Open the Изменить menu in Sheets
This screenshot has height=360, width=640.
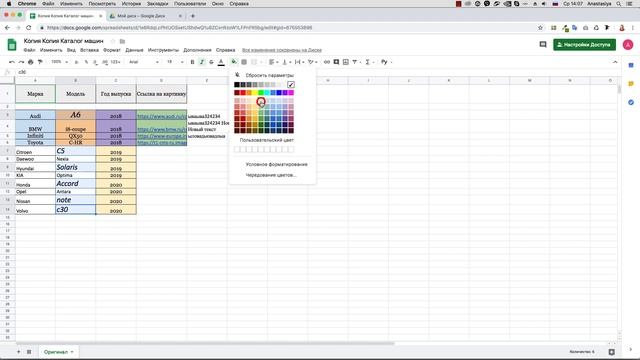pos(51,50)
